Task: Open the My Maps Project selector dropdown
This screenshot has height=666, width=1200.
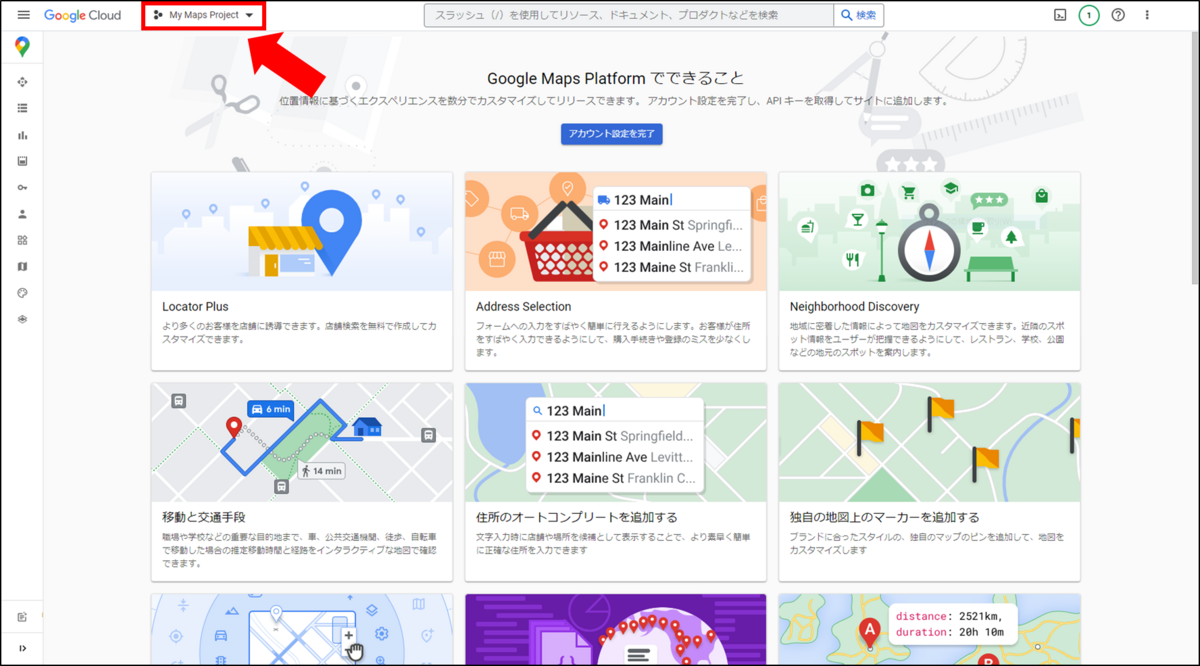Action: pyautogui.click(x=204, y=15)
